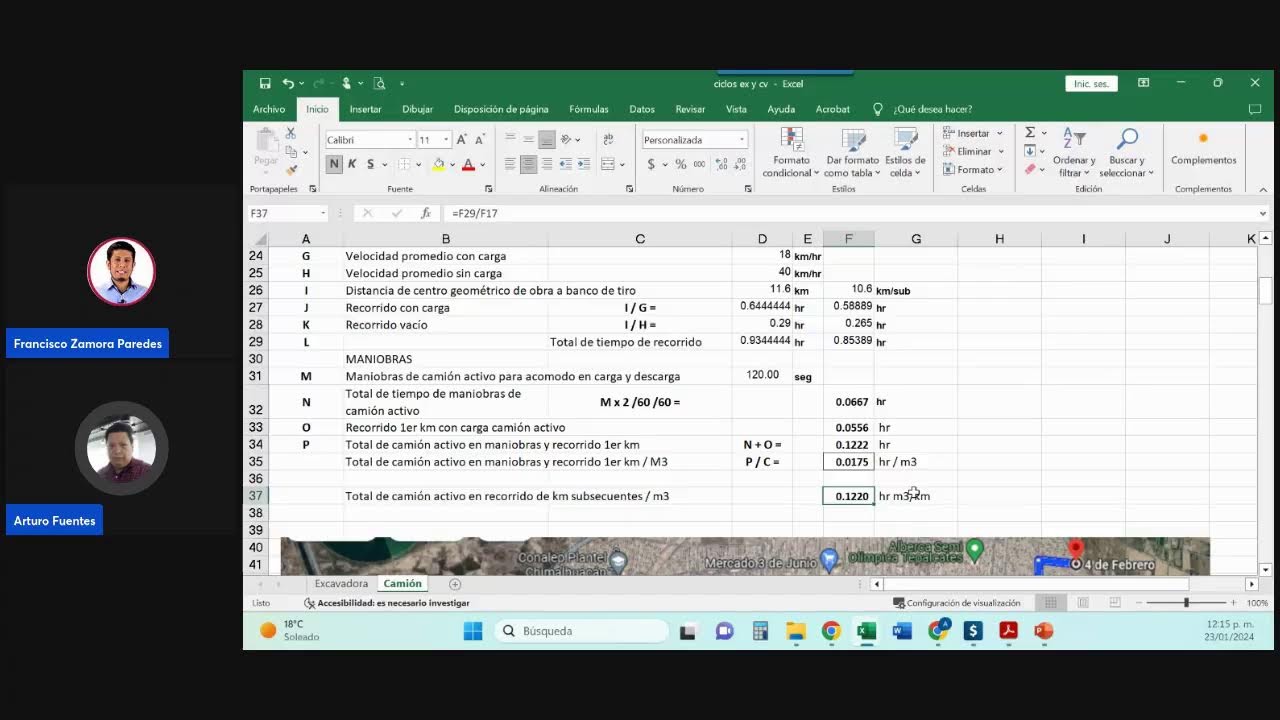Click the accounting dollar format icon
Viewport: 1280px width, 720px height.
pyautogui.click(x=651, y=164)
